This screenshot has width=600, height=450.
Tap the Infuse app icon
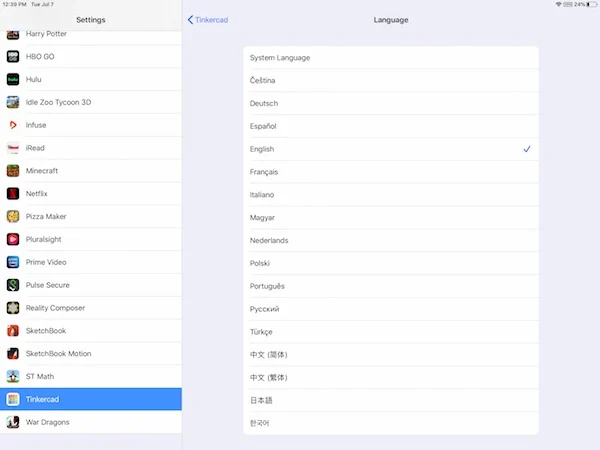point(13,125)
